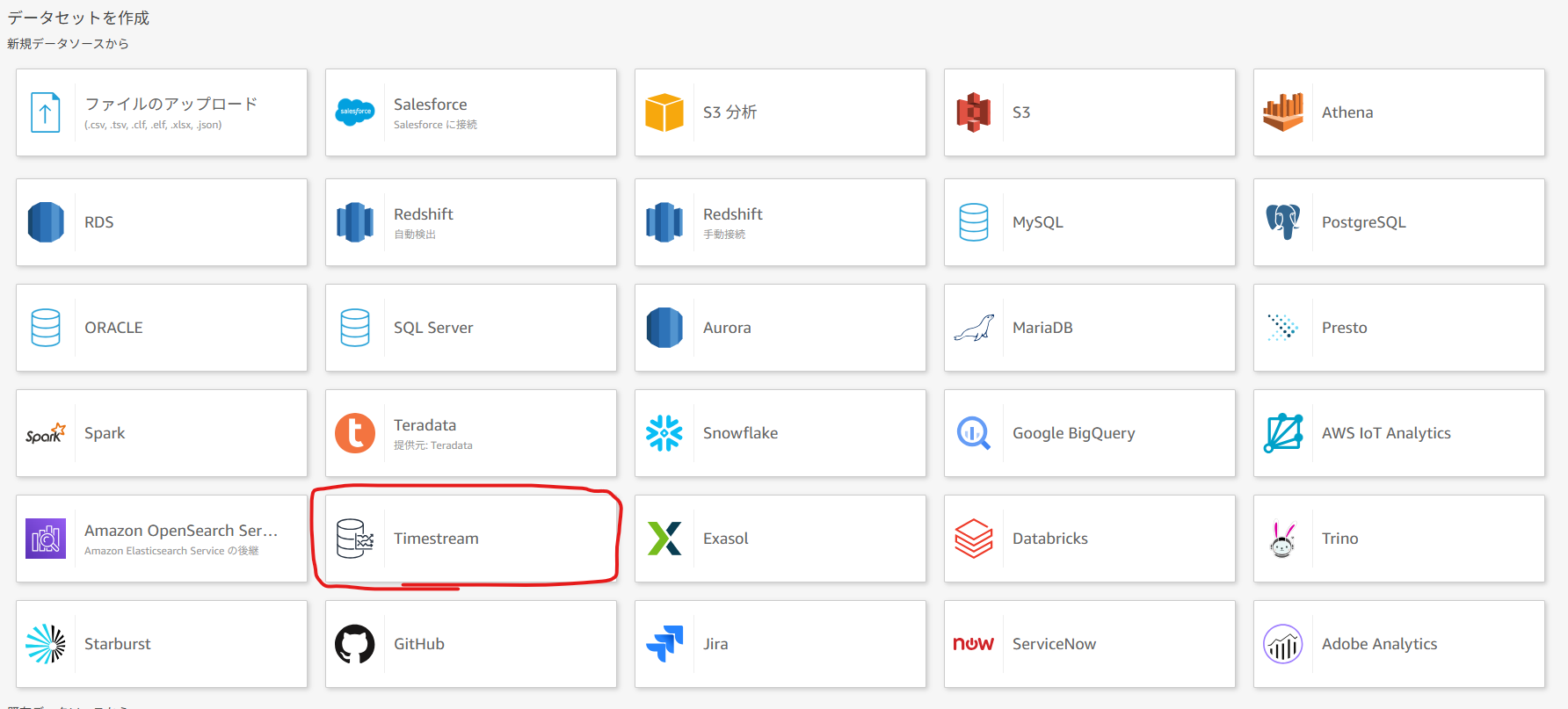This screenshot has width=1568, height=709.
Task: Click the Redshift auto-discovered icon
Action: tap(355, 222)
